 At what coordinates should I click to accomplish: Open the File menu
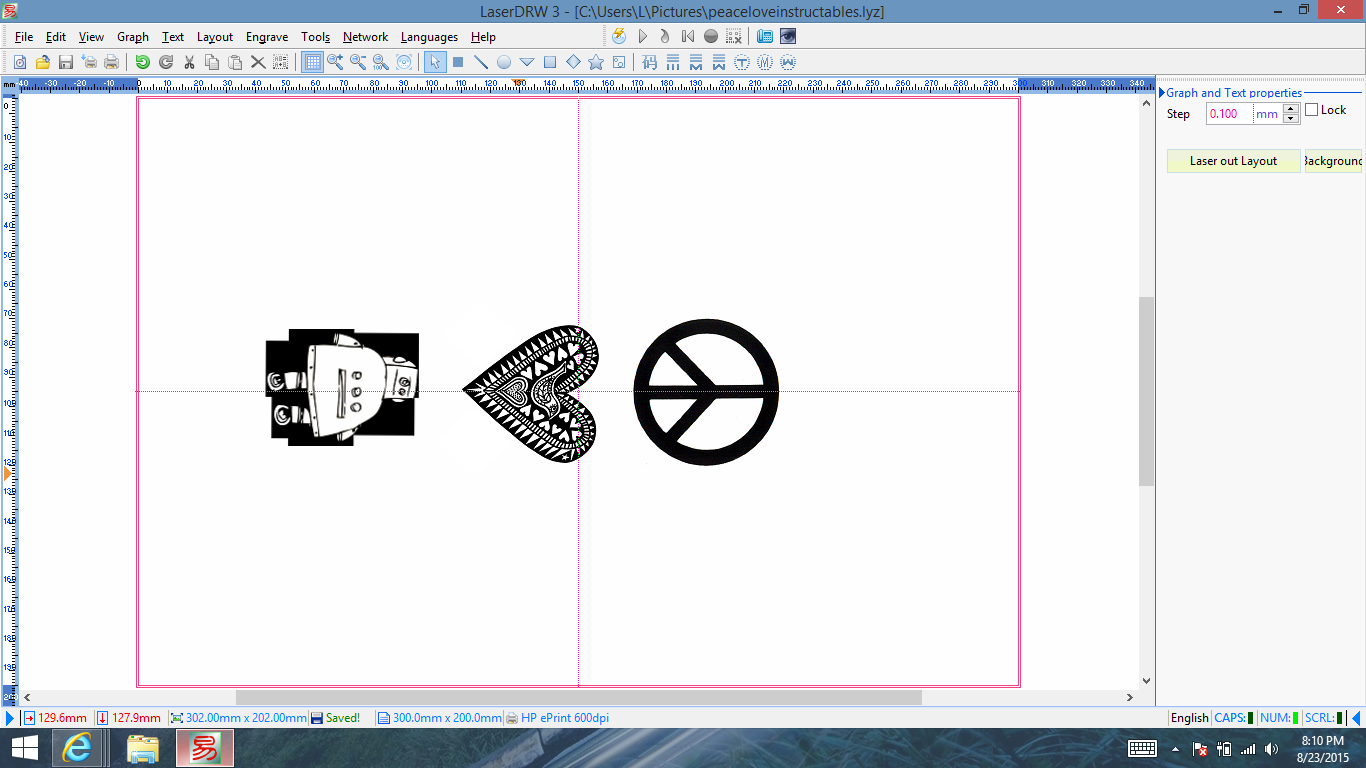(24, 37)
